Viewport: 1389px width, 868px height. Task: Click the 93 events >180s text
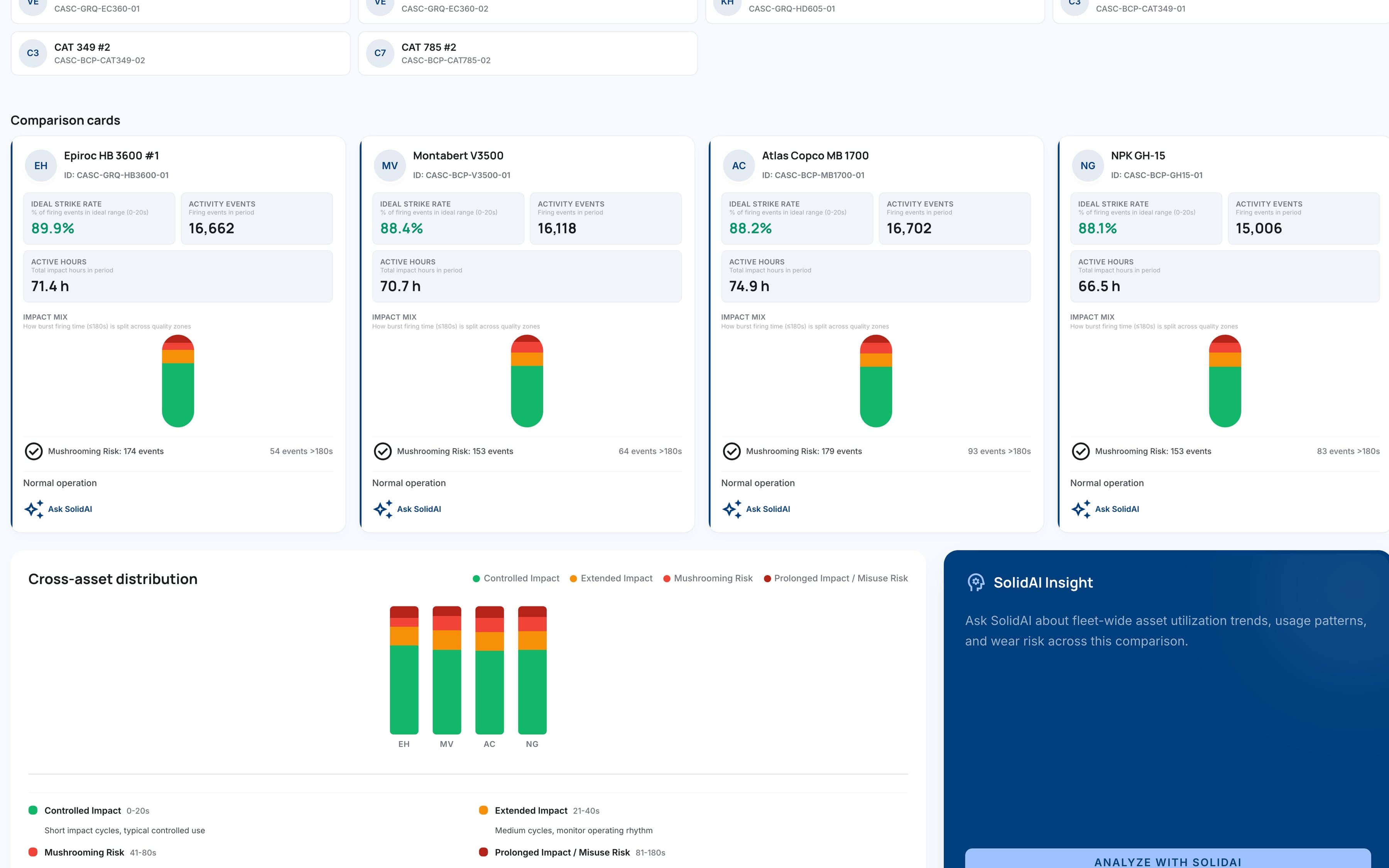pyautogui.click(x=999, y=451)
